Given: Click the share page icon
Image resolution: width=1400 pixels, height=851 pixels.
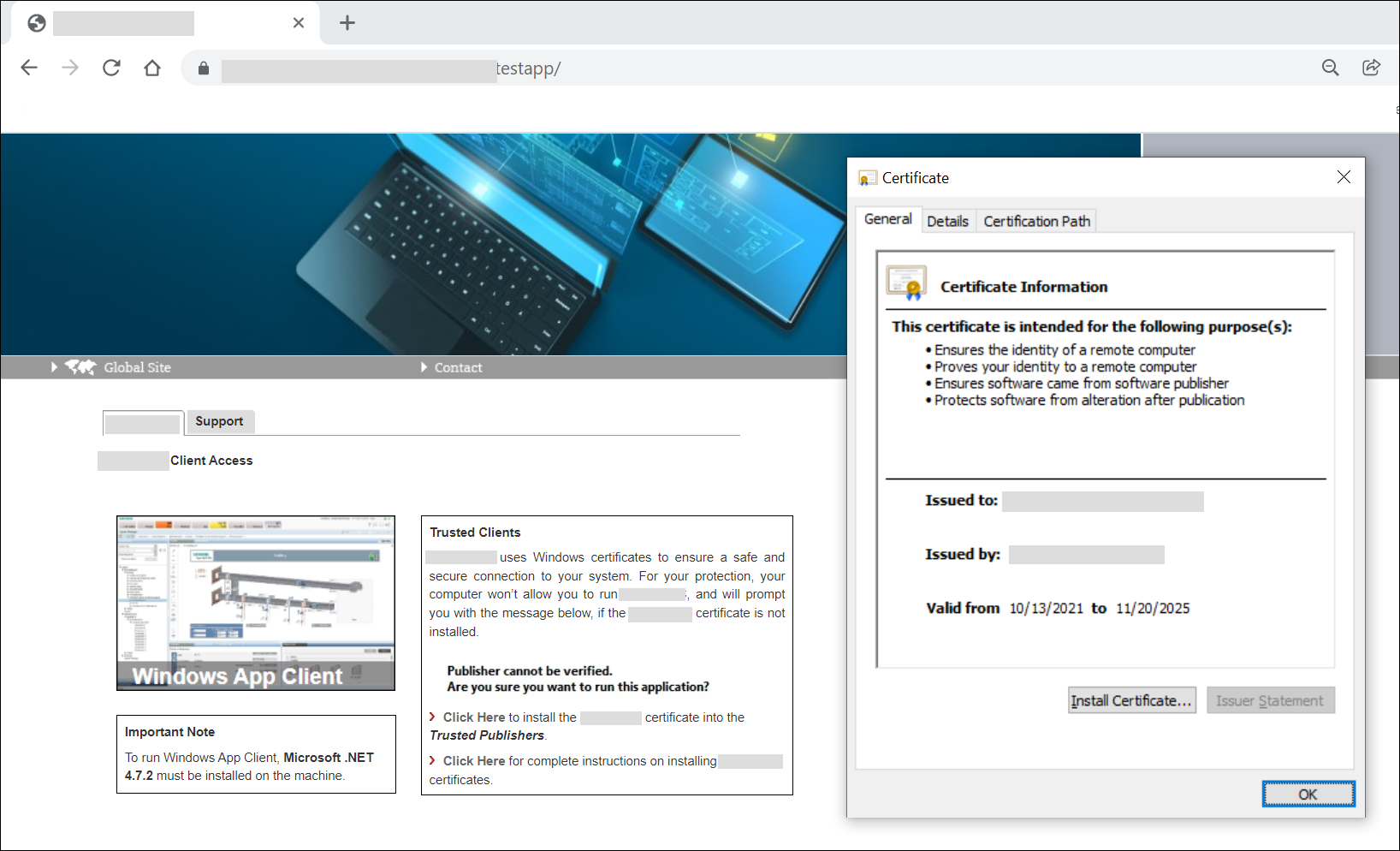Looking at the screenshot, I should pyautogui.click(x=1371, y=68).
